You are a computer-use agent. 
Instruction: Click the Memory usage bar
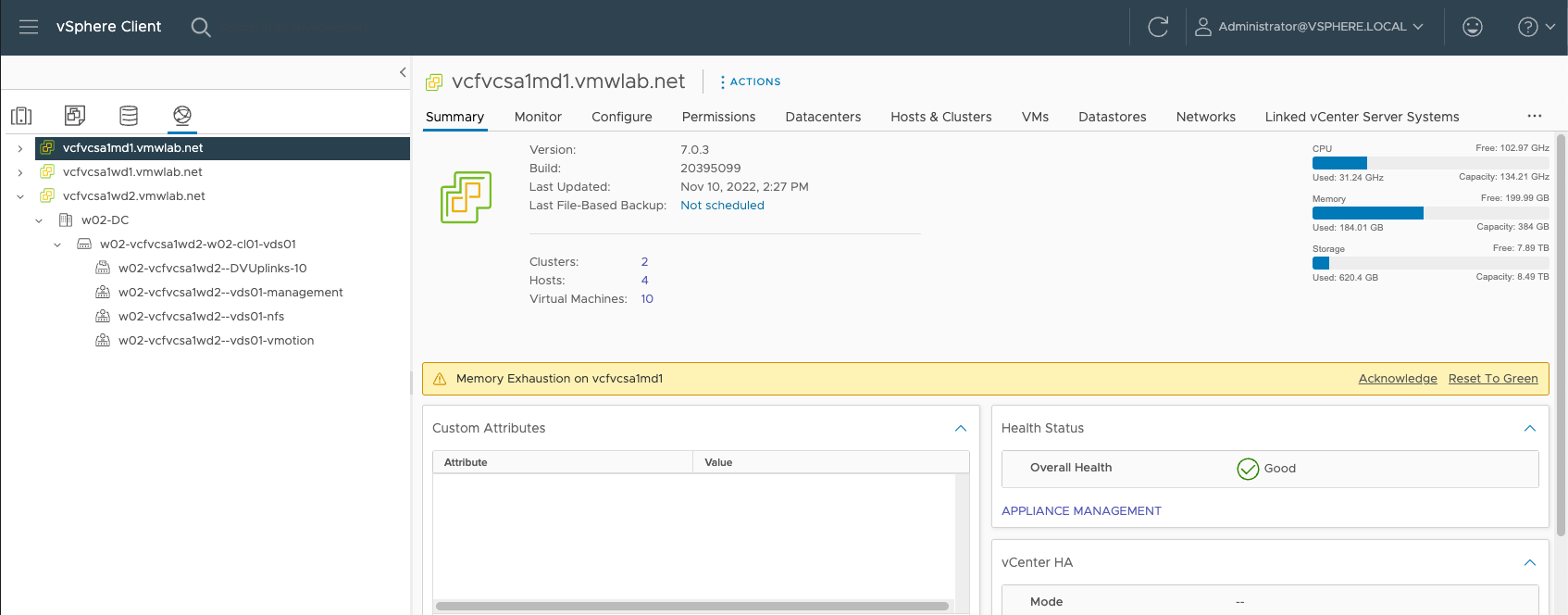click(1430, 213)
